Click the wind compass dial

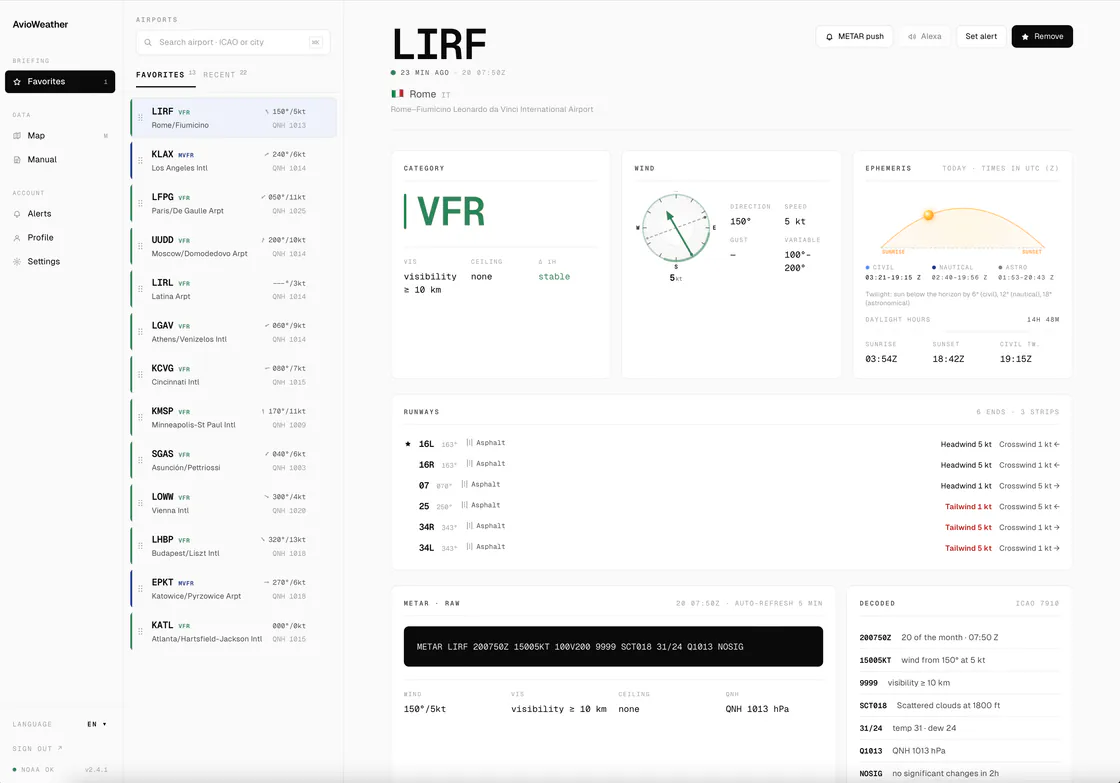[x=676, y=228]
